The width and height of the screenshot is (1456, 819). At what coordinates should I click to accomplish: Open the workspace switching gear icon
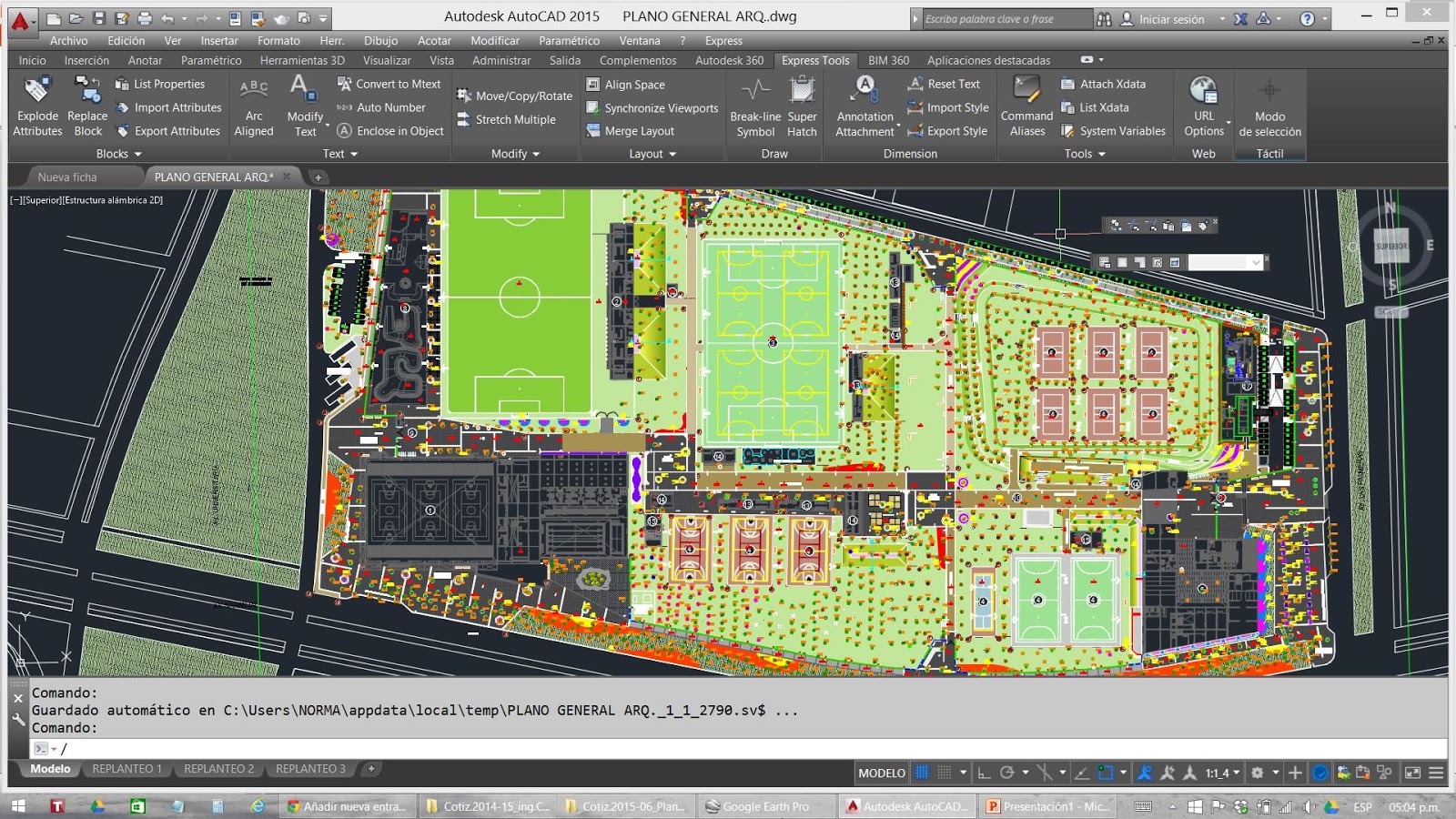[1257, 773]
